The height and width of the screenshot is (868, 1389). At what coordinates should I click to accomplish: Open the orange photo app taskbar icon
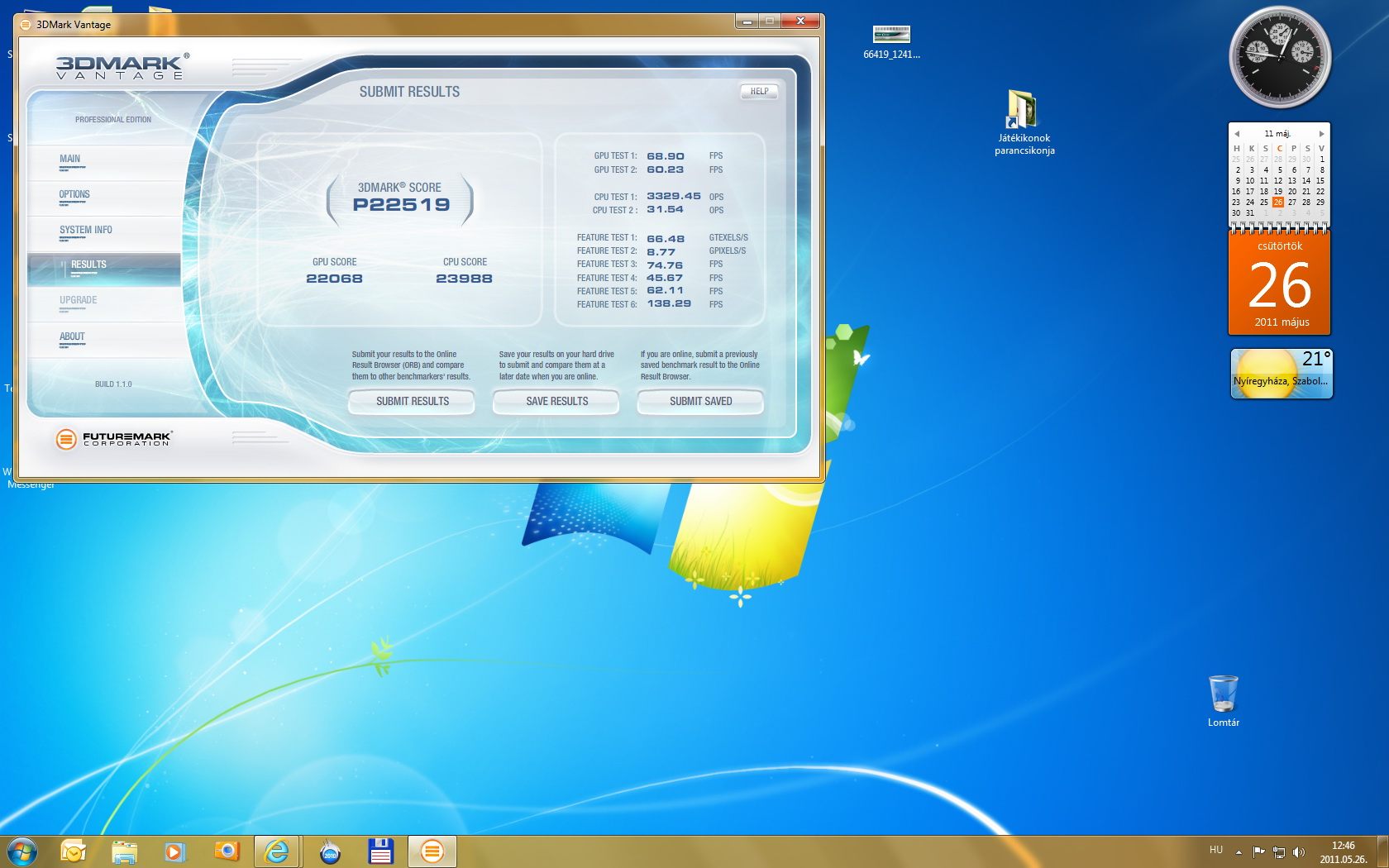pyautogui.click(x=227, y=851)
